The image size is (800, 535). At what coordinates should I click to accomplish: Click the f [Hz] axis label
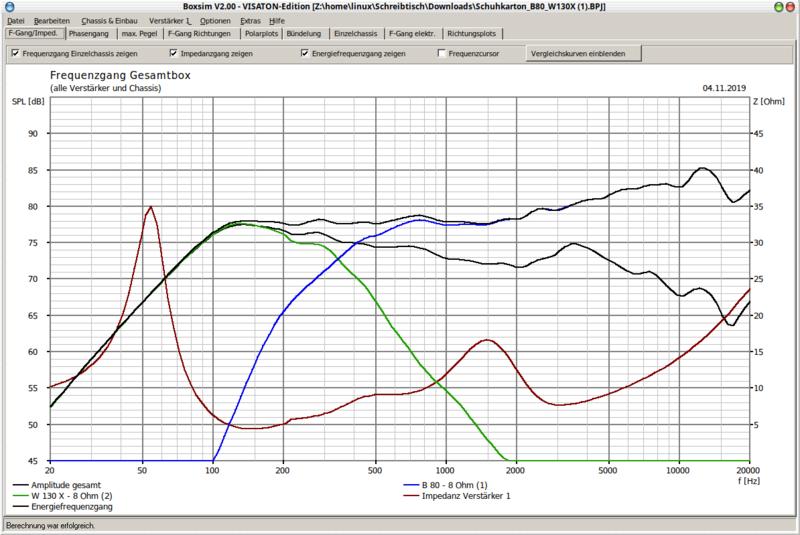748,481
